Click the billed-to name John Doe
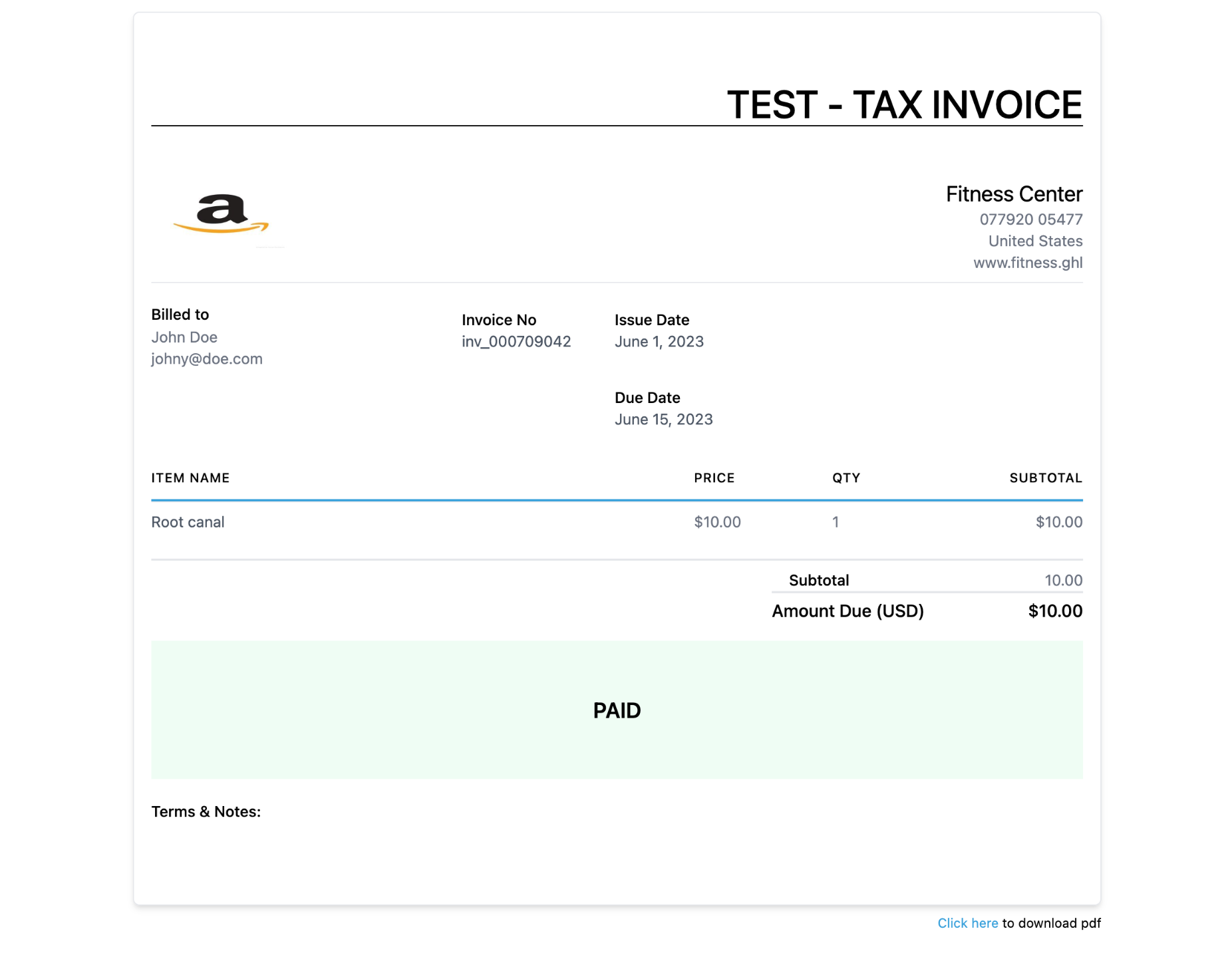 [184, 337]
